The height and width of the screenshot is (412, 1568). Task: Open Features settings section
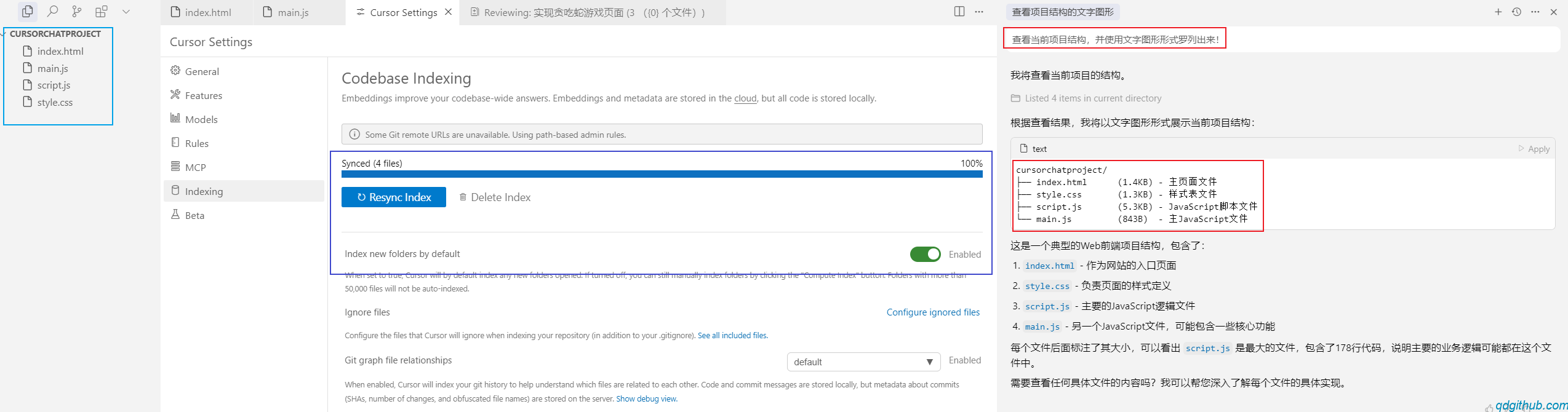click(244, 95)
